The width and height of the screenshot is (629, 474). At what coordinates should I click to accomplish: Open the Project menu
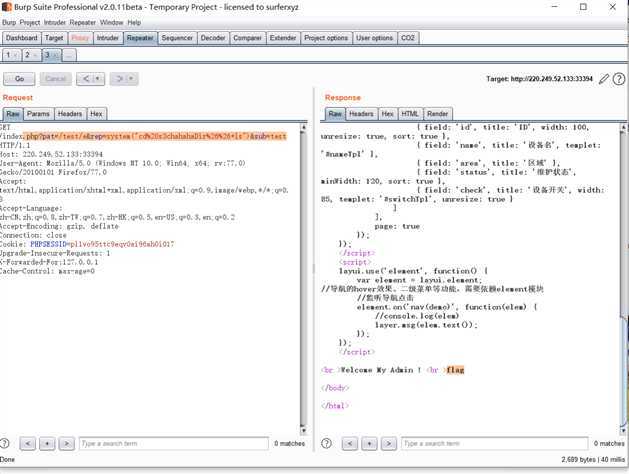pos(30,22)
